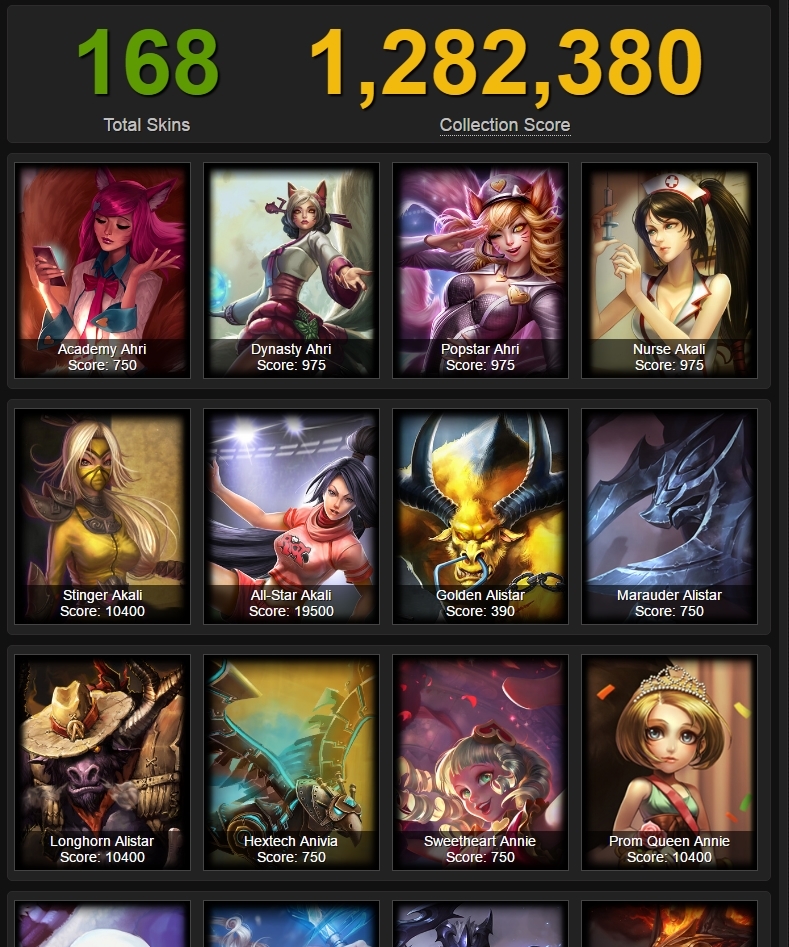Click the All-Star Akali skin thumbnail

point(291,516)
